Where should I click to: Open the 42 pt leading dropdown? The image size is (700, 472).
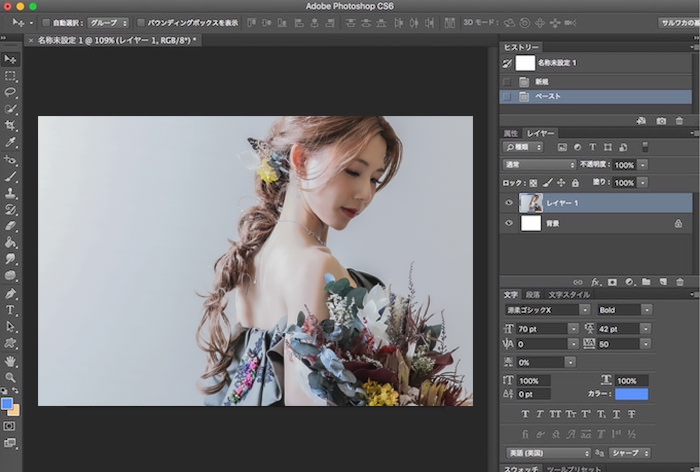646,329
